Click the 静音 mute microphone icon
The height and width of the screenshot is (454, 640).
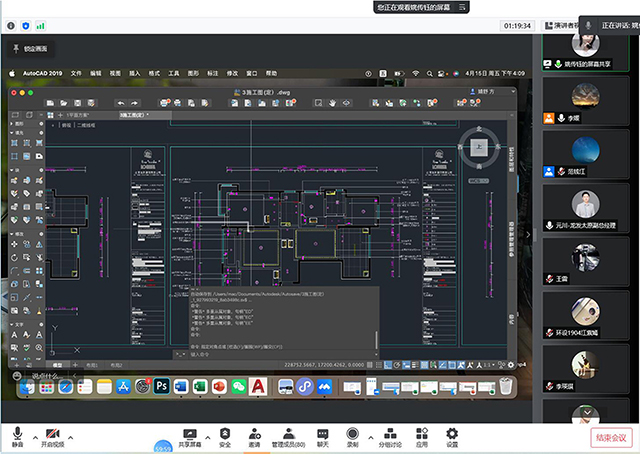(17, 432)
